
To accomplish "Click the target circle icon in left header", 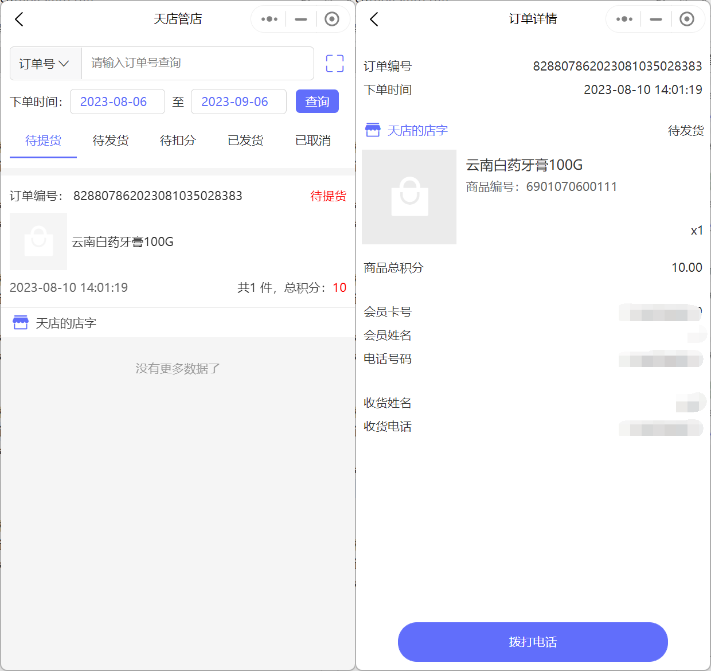I will click(332, 19).
